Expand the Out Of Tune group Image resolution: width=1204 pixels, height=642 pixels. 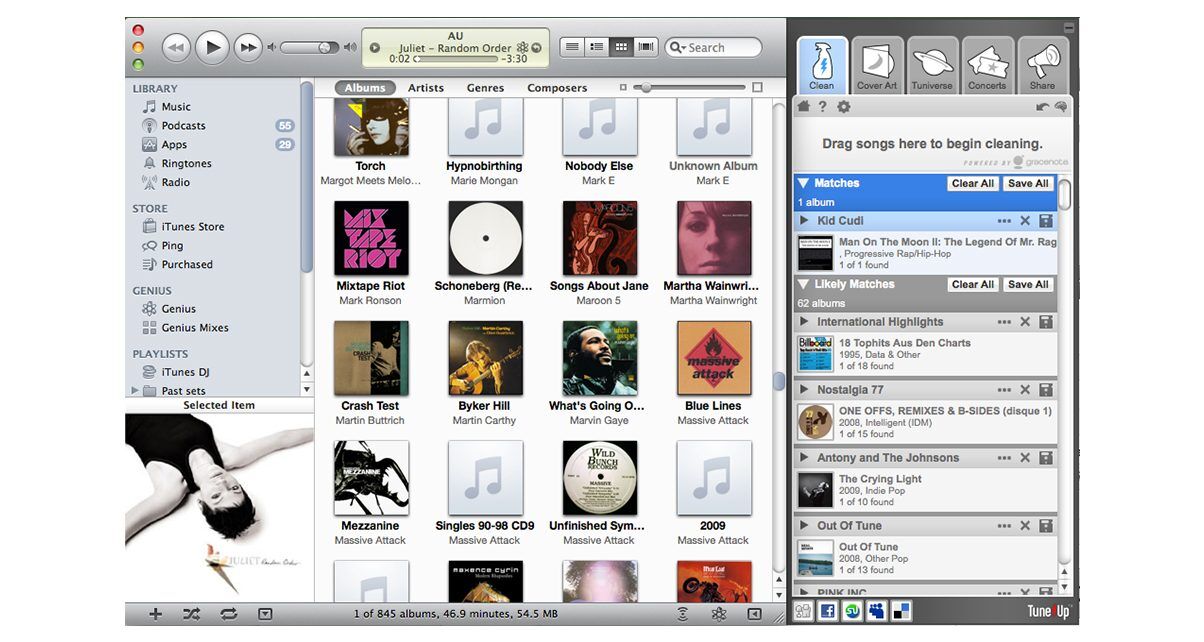[x=804, y=526]
